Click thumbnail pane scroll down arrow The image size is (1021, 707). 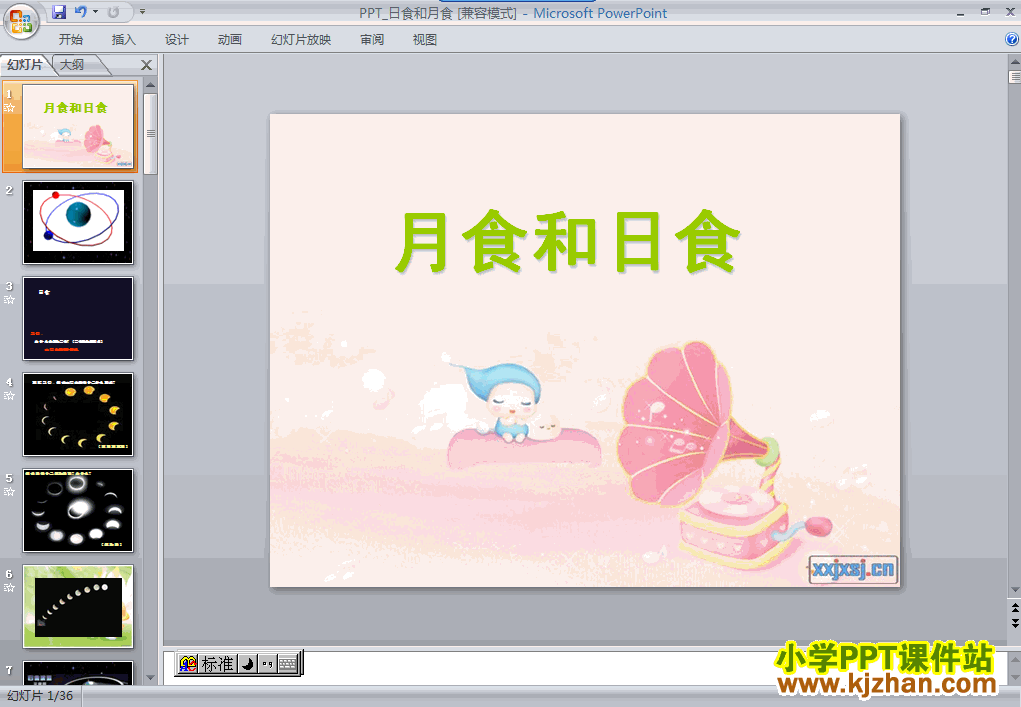pos(150,678)
